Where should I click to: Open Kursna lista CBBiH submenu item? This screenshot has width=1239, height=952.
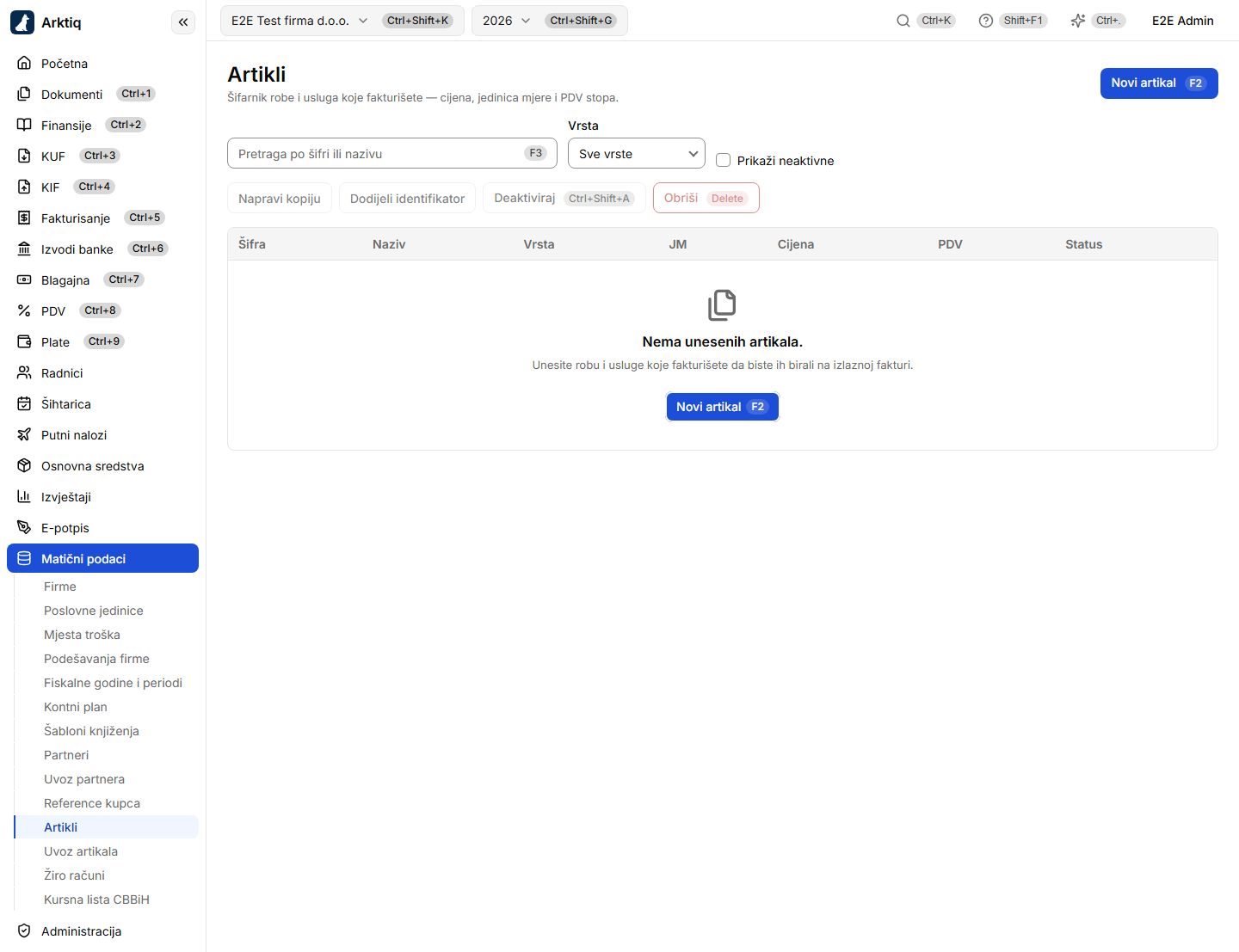(107, 899)
